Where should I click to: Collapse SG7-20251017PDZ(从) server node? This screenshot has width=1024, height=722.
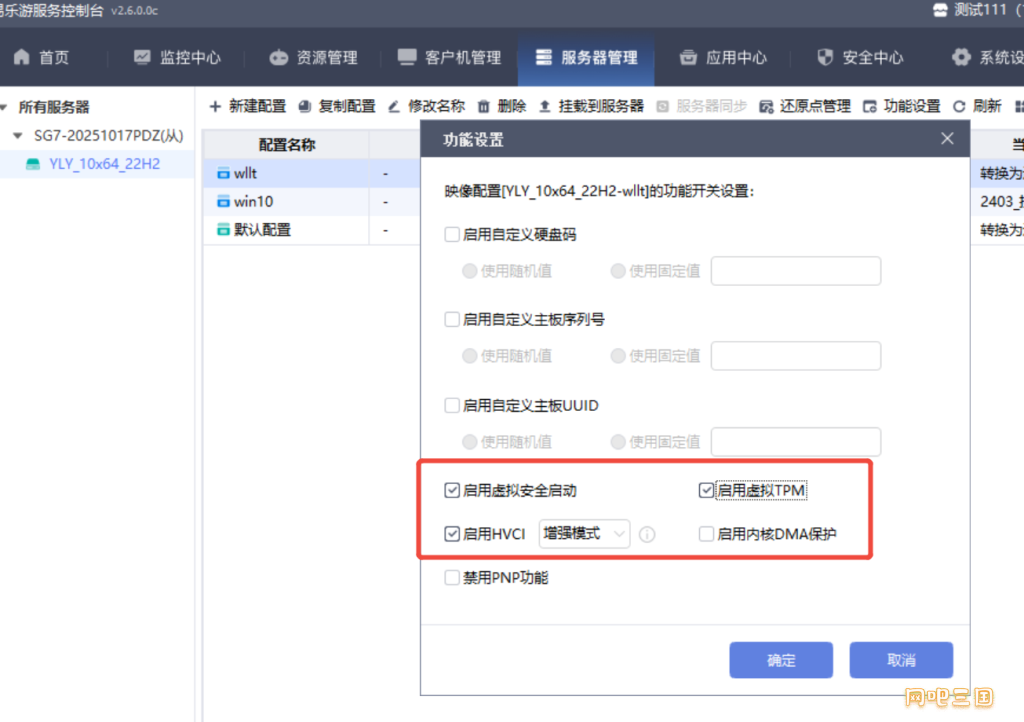[18, 135]
